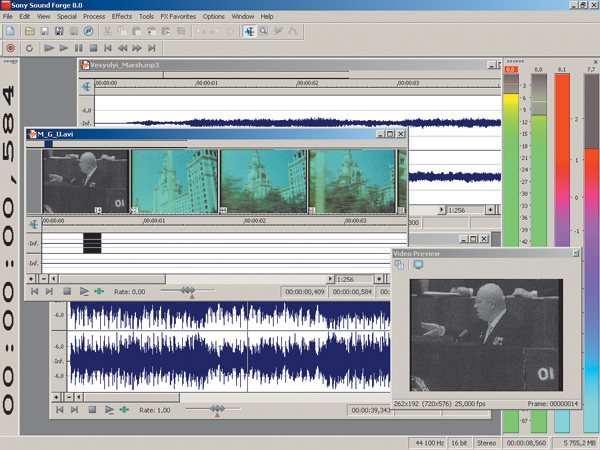Create a new file with New icon
The width and height of the screenshot is (600, 450).
pos(10,31)
